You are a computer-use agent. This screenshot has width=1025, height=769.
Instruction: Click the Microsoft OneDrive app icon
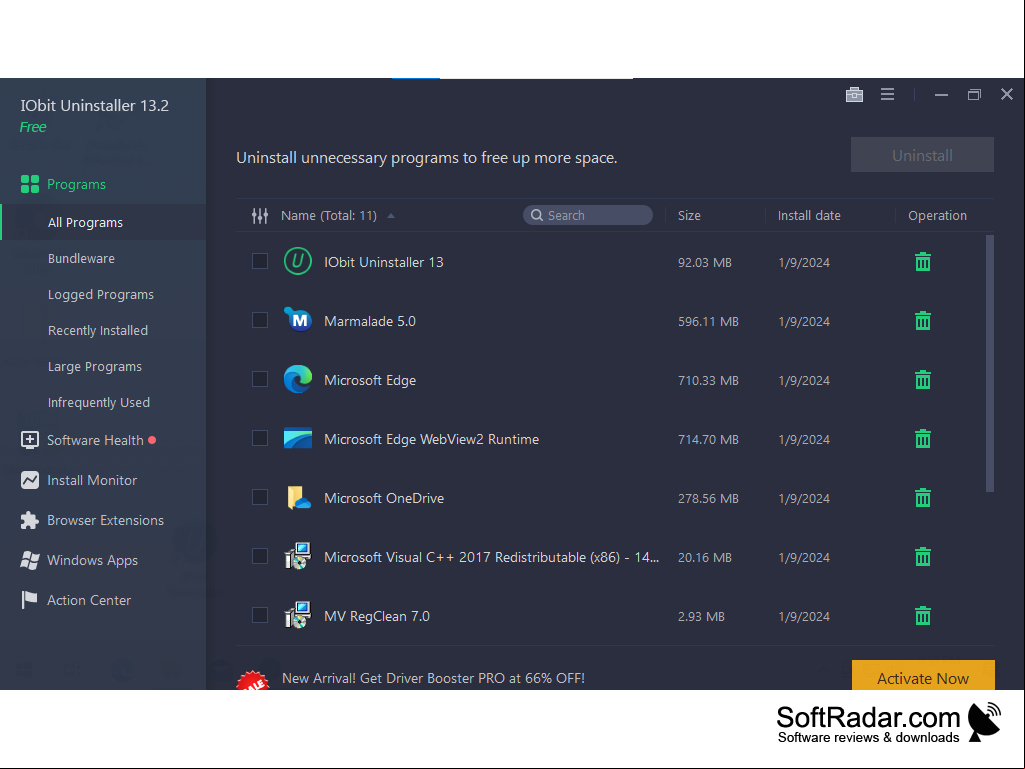(297, 498)
